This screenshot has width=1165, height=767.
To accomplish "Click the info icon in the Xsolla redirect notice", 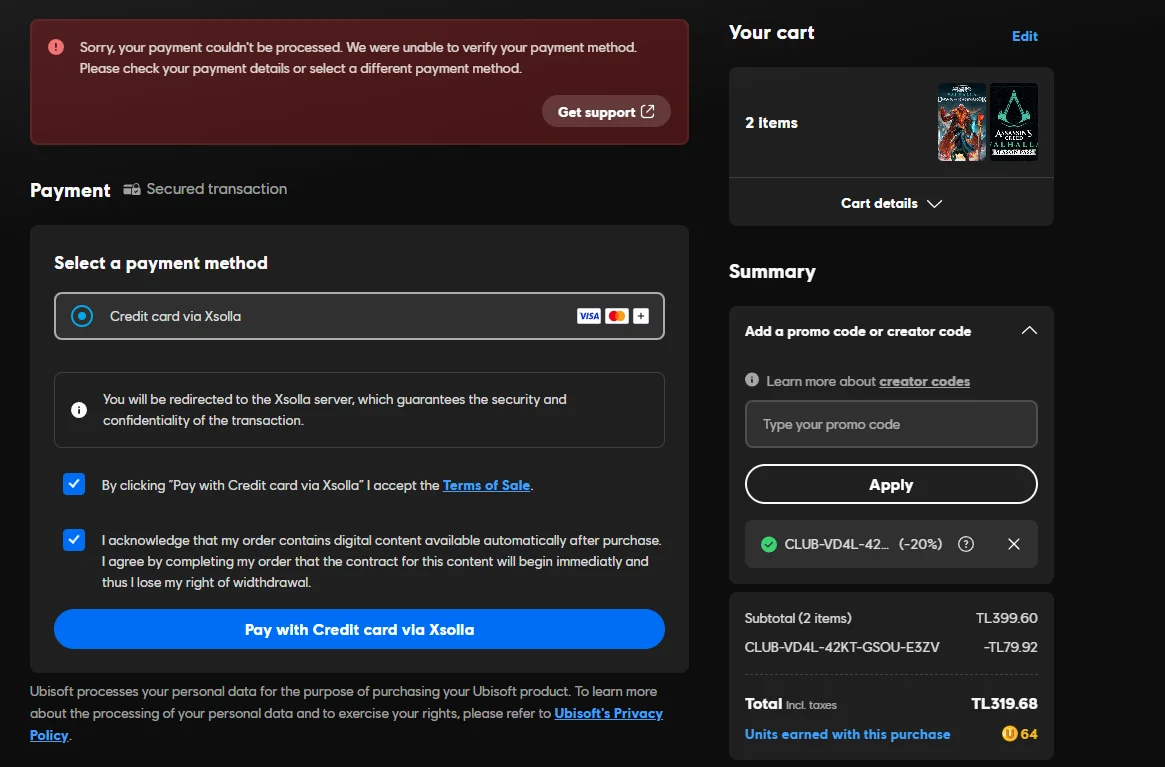I will click(79, 410).
